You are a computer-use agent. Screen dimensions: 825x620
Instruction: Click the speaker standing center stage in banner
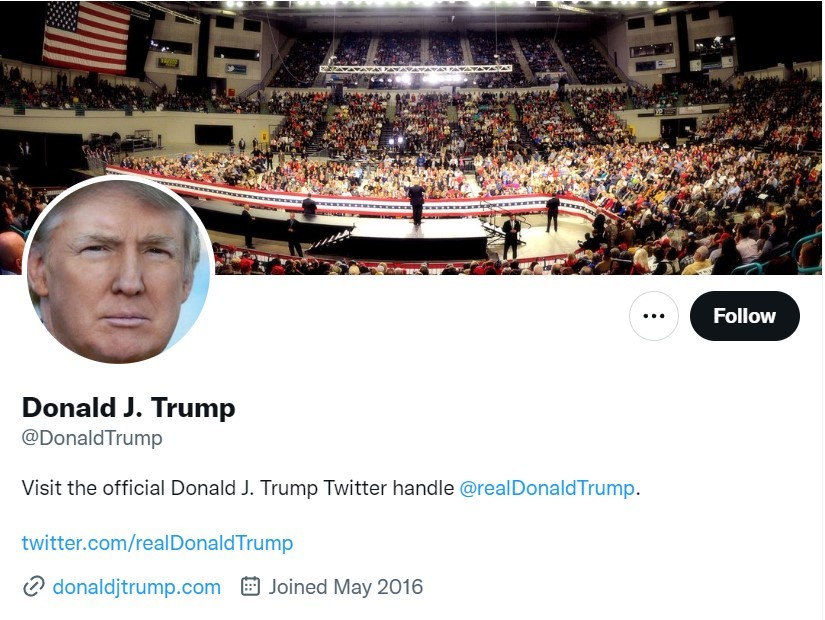[416, 203]
